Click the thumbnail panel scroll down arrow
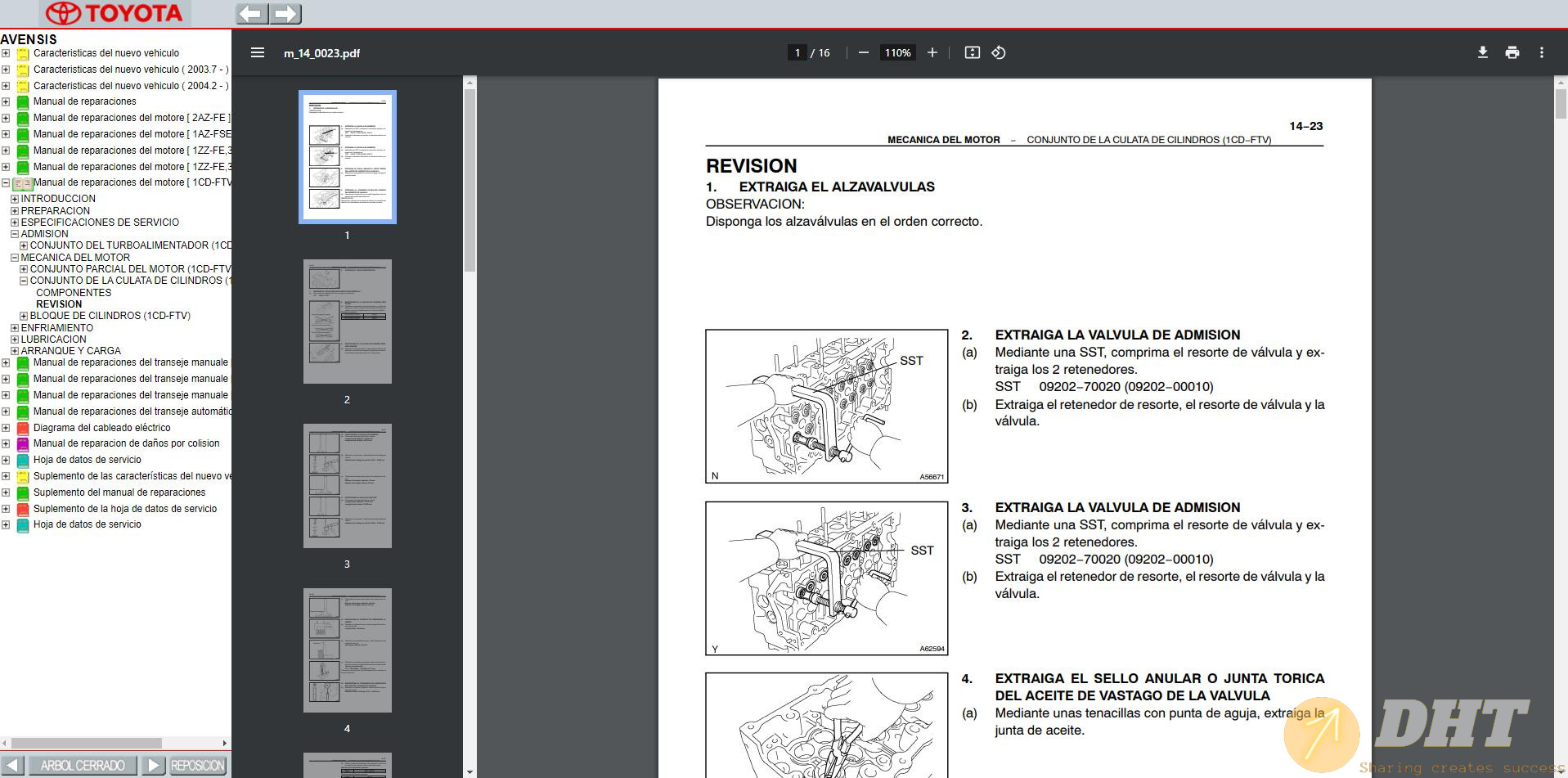 pos(470,771)
